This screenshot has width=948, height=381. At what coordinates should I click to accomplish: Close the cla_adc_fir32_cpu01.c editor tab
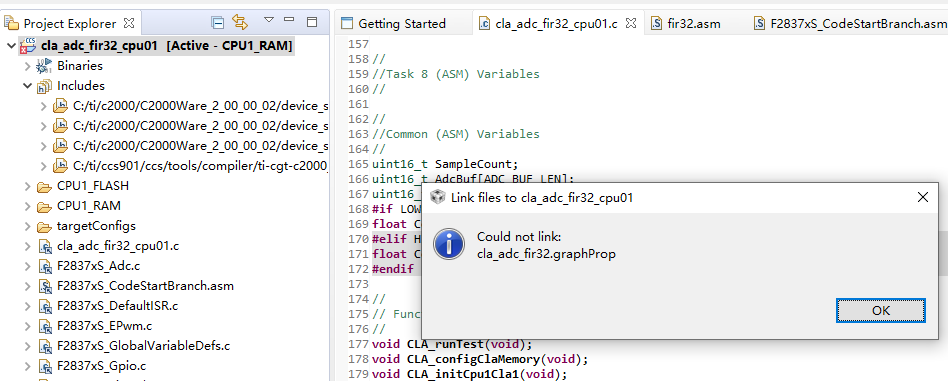tap(631, 23)
